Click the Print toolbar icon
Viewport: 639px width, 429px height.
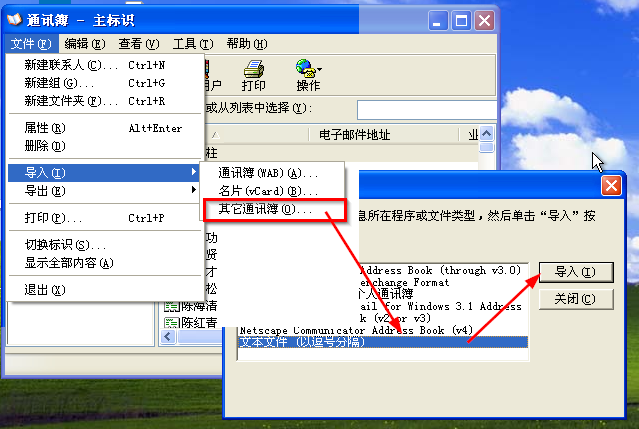pyautogui.click(x=253, y=69)
